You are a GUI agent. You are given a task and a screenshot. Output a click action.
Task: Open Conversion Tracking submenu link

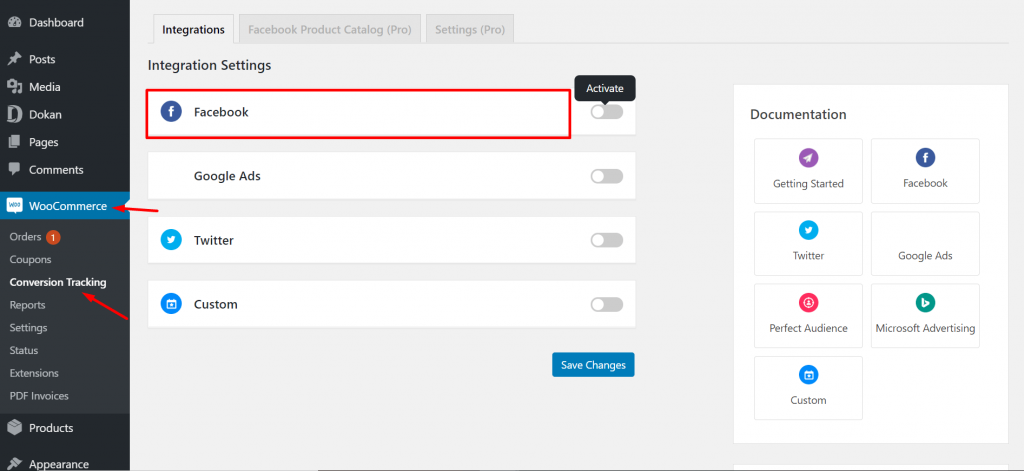[57, 282]
